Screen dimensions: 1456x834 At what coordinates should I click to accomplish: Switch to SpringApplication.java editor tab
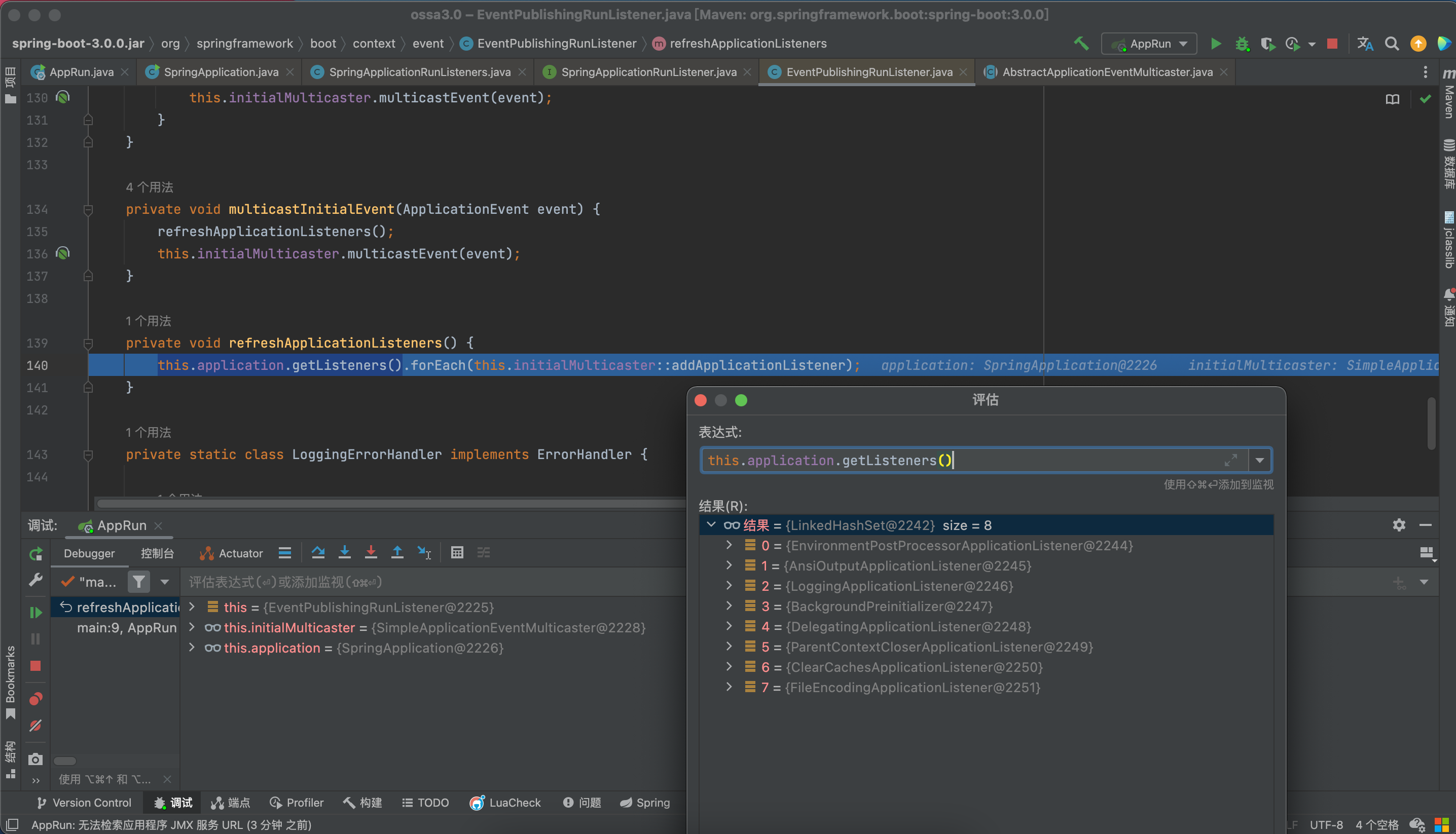pos(221,72)
